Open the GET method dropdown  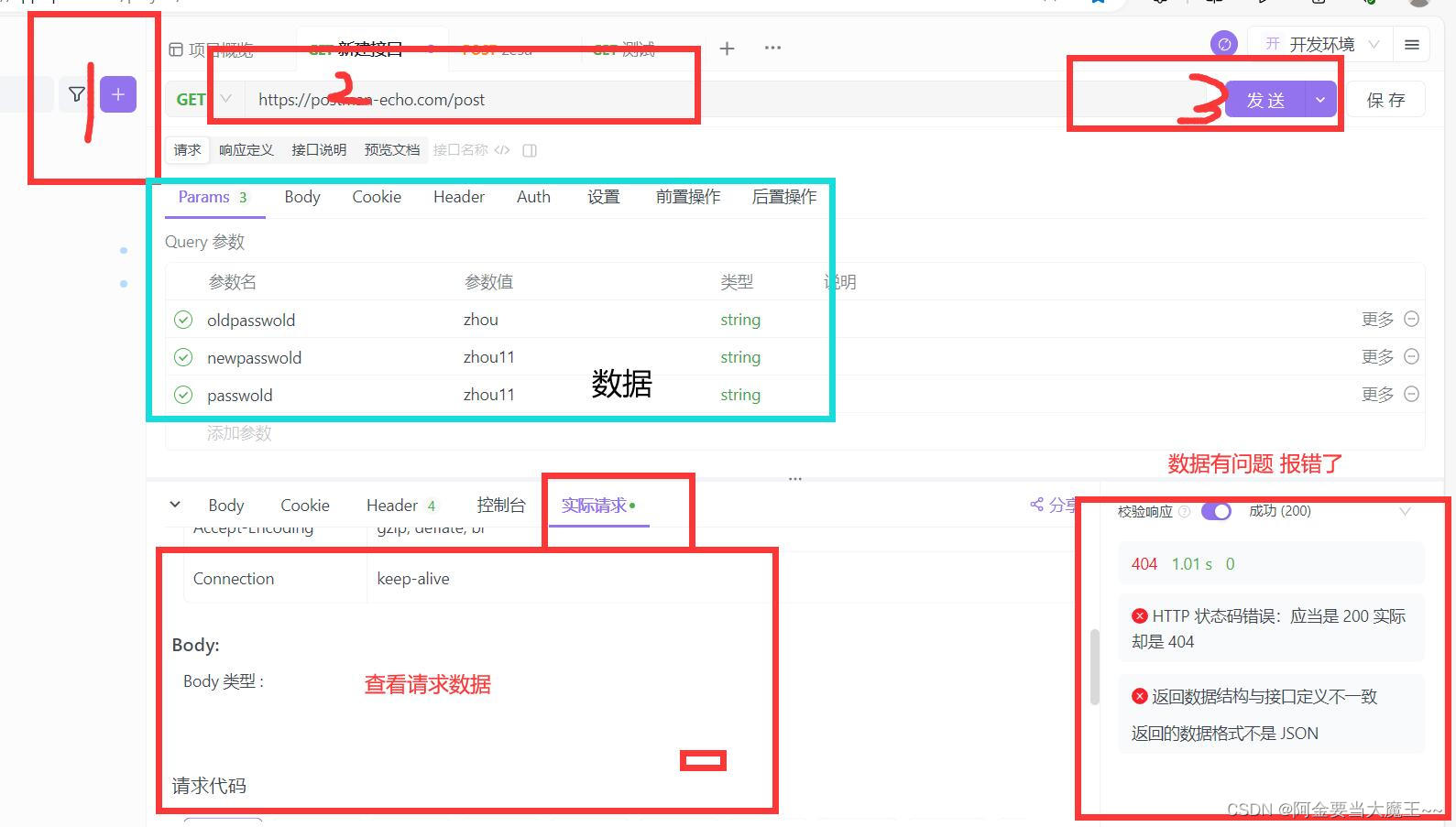[204, 99]
